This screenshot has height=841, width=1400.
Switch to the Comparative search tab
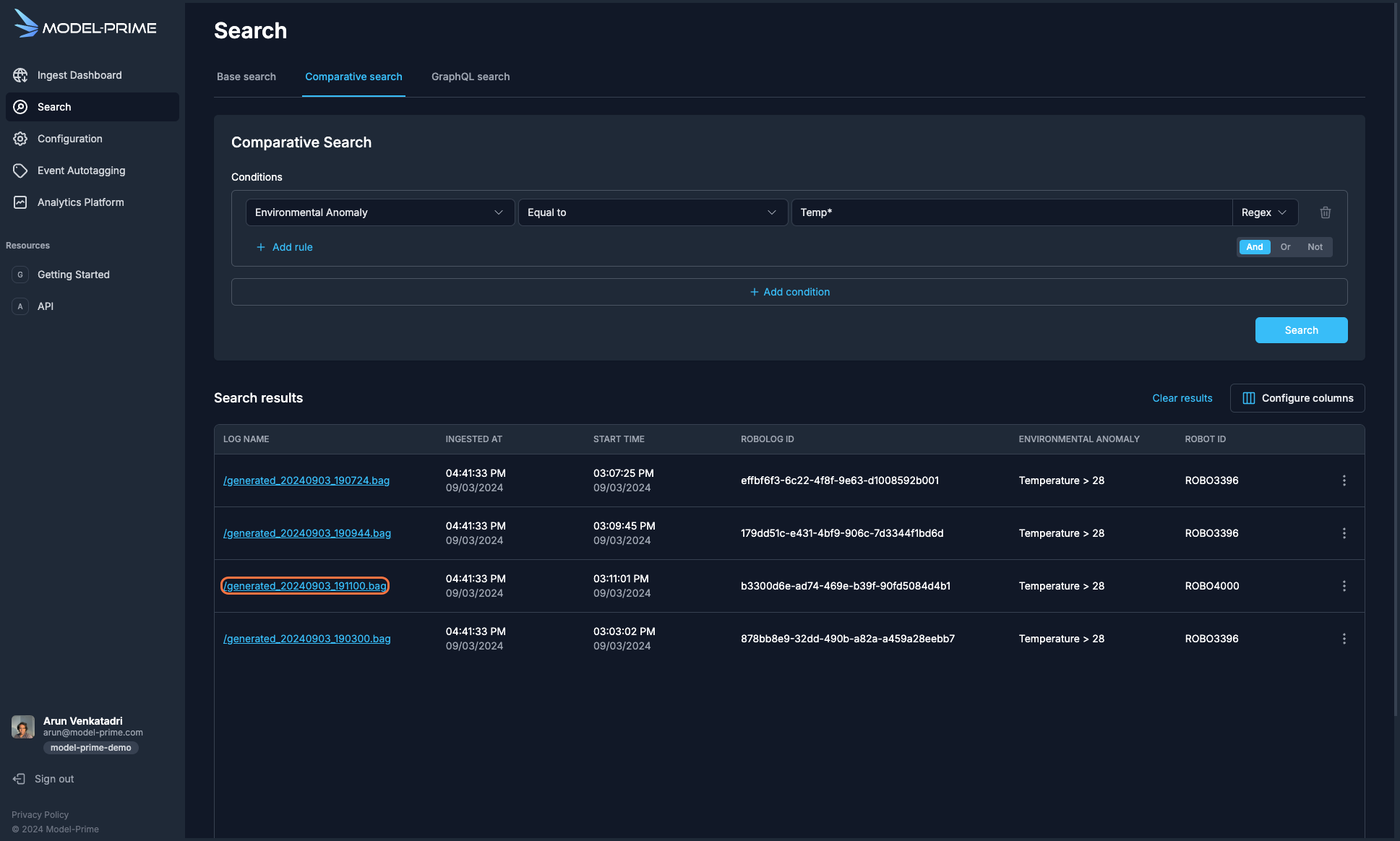[x=353, y=77]
